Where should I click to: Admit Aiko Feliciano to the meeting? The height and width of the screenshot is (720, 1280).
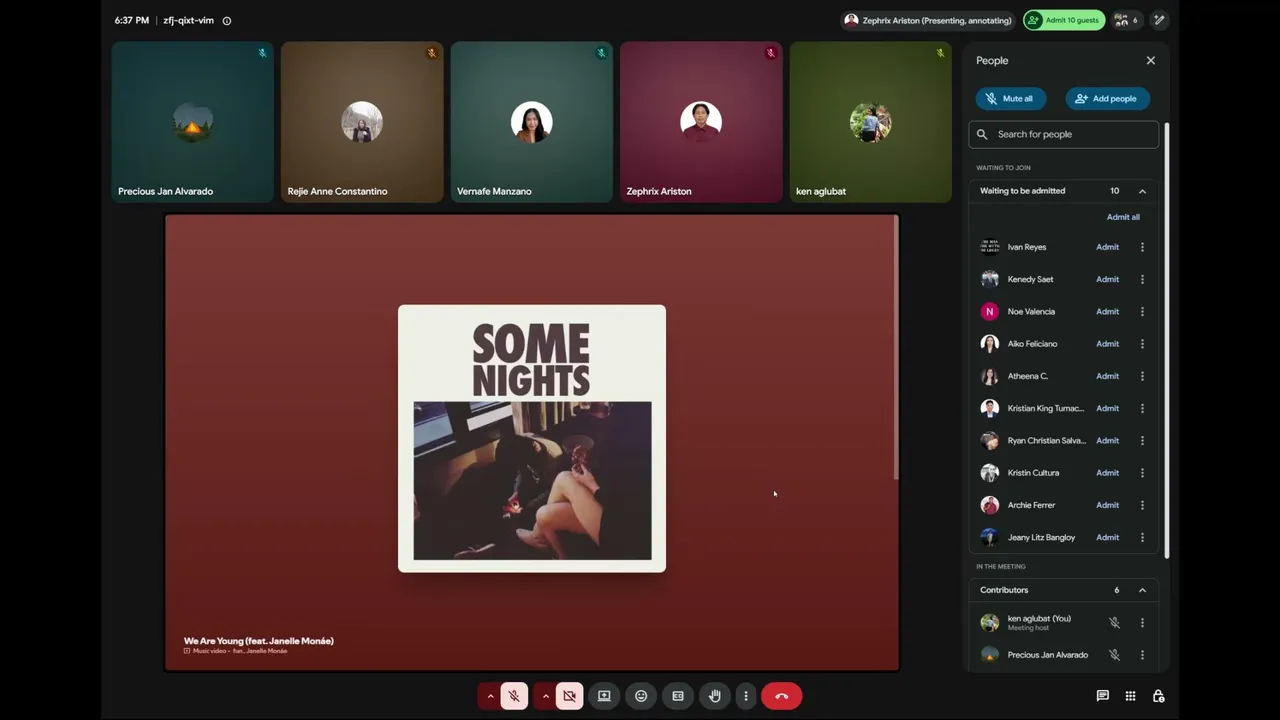[x=1107, y=344]
